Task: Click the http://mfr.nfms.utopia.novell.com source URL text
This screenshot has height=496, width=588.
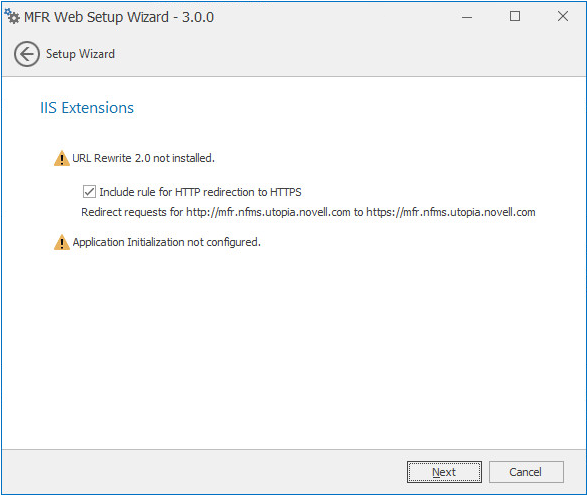Action: [268, 212]
